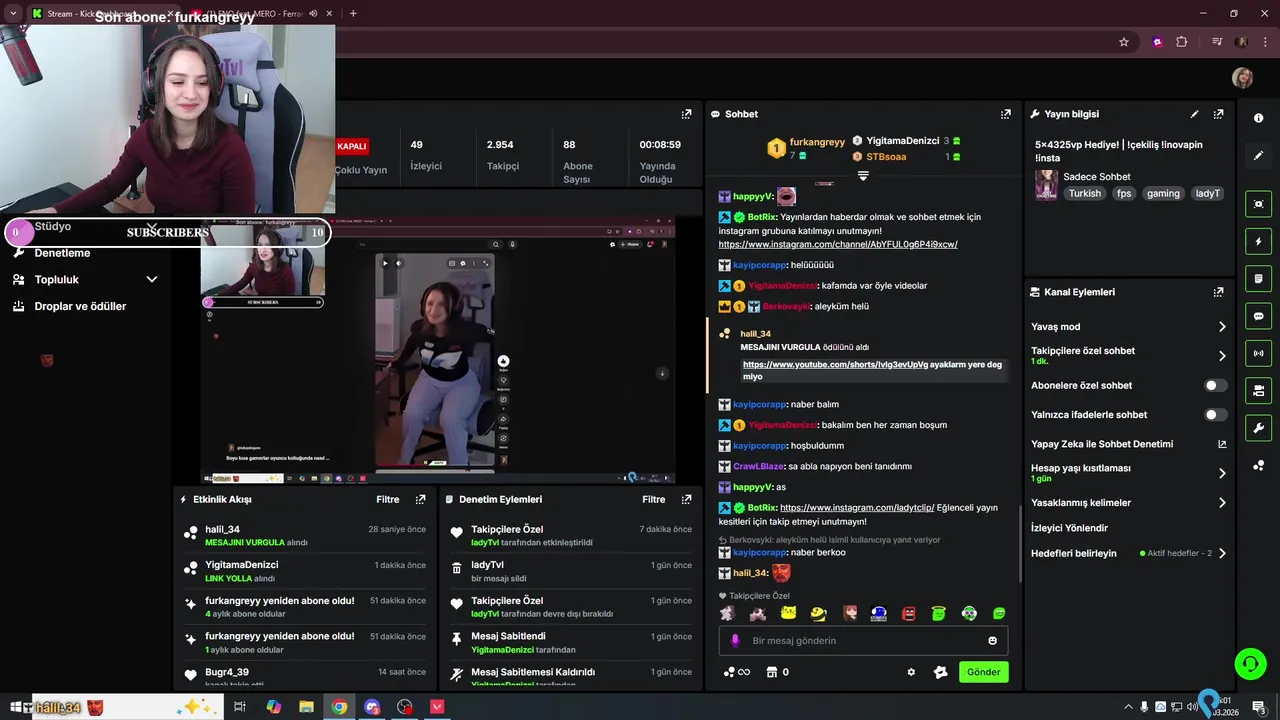Edit Yayın bilgisi with the pencil icon
Viewport: 1280px width, 720px height.
click(1194, 114)
